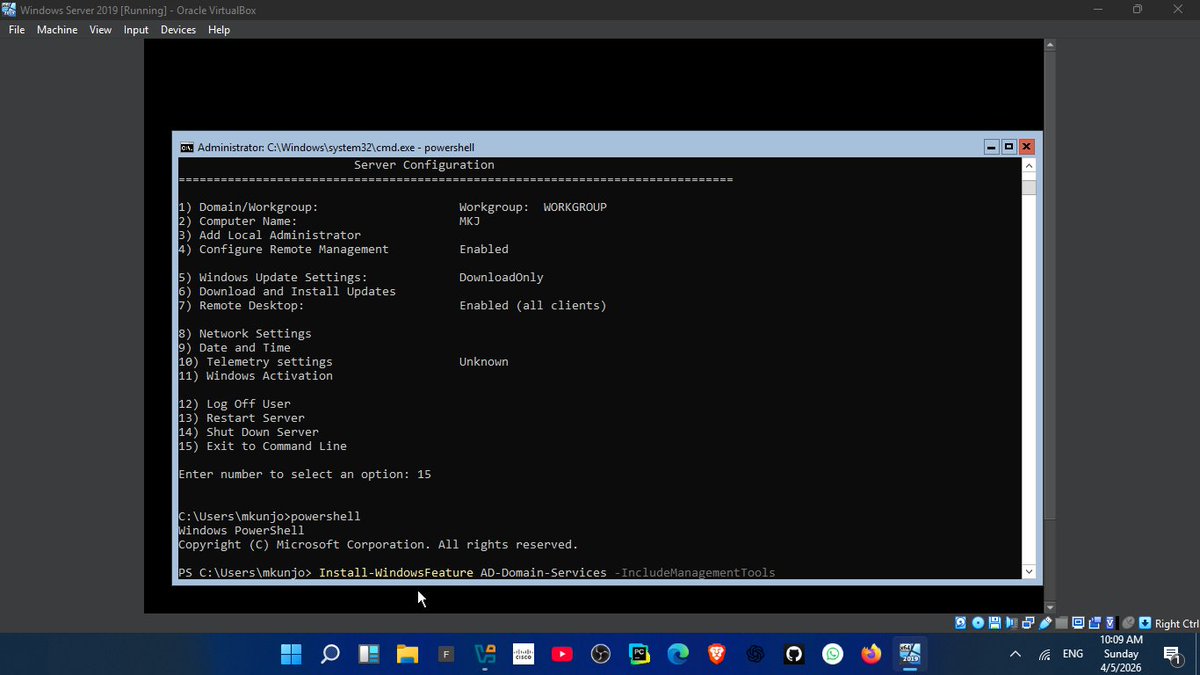This screenshot has width=1200, height=675.
Task: Click the virtualization V CPU indicator icon
Action: click(x=1110, y=623)
